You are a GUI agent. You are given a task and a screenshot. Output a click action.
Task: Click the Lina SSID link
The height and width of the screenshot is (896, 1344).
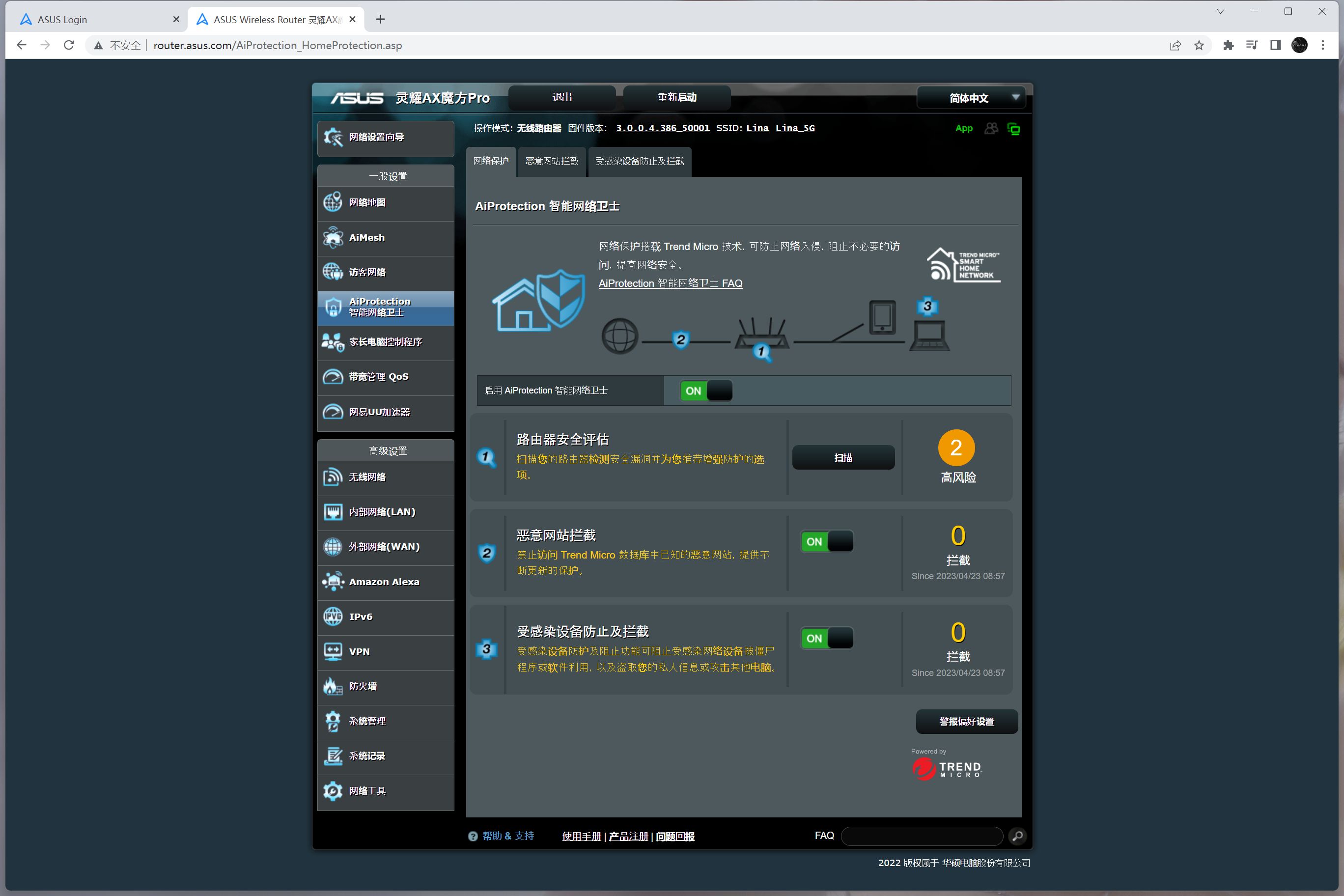757,128
